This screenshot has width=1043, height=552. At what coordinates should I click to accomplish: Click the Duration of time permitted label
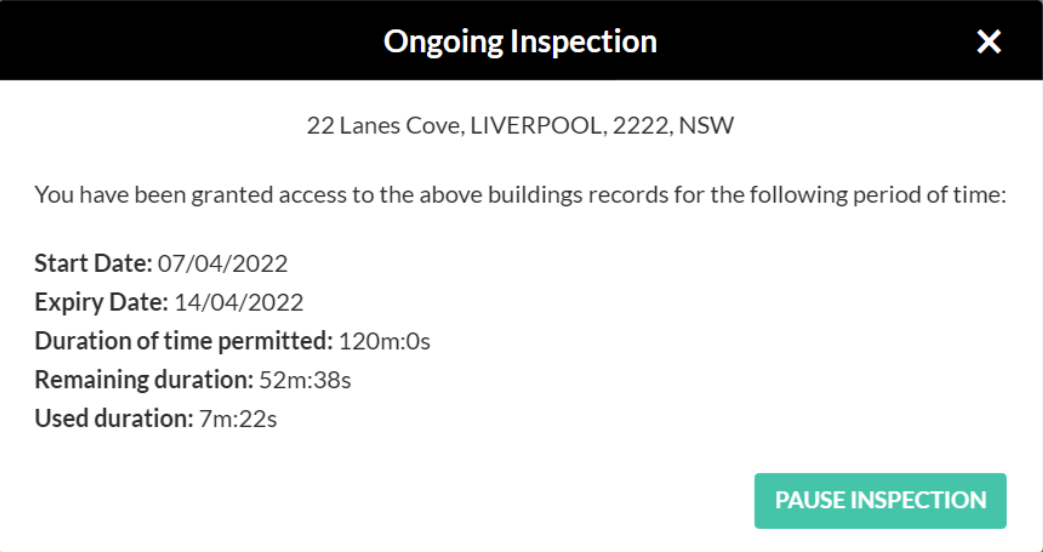[x=183, y=341]
